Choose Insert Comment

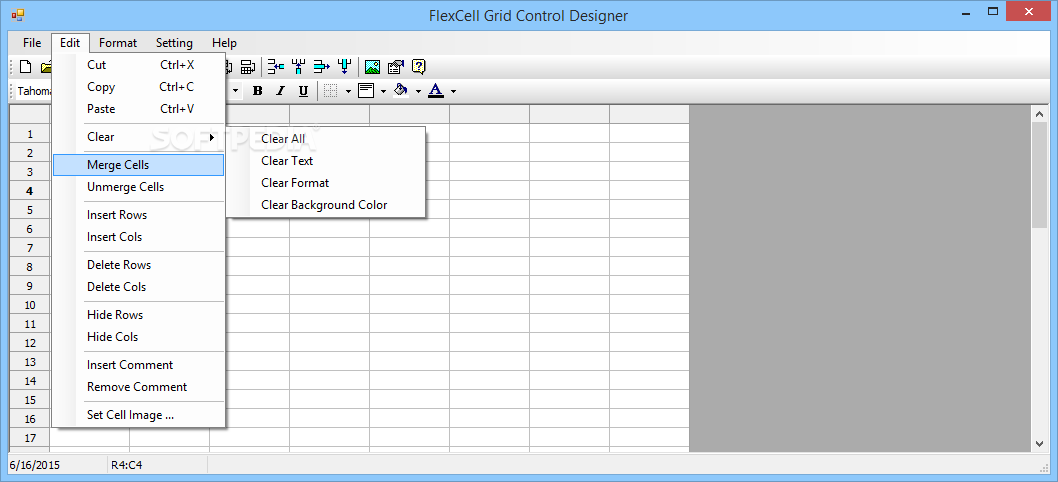(138, 365)
